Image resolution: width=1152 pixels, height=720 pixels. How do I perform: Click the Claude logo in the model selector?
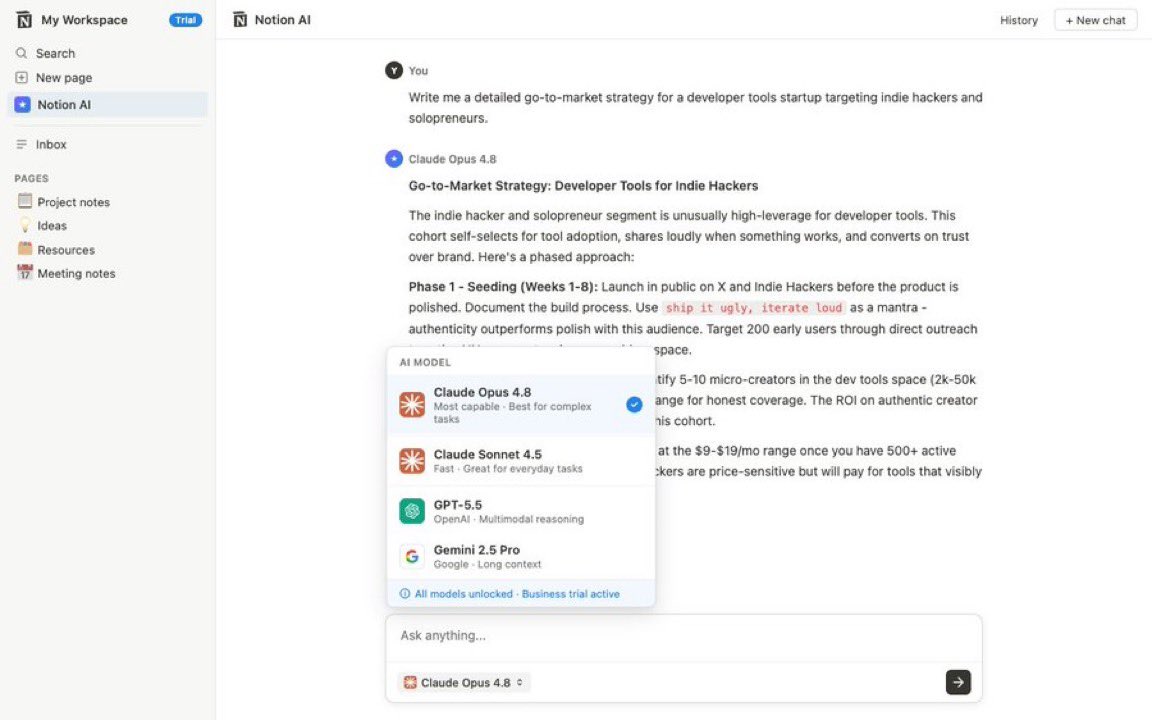410,683
